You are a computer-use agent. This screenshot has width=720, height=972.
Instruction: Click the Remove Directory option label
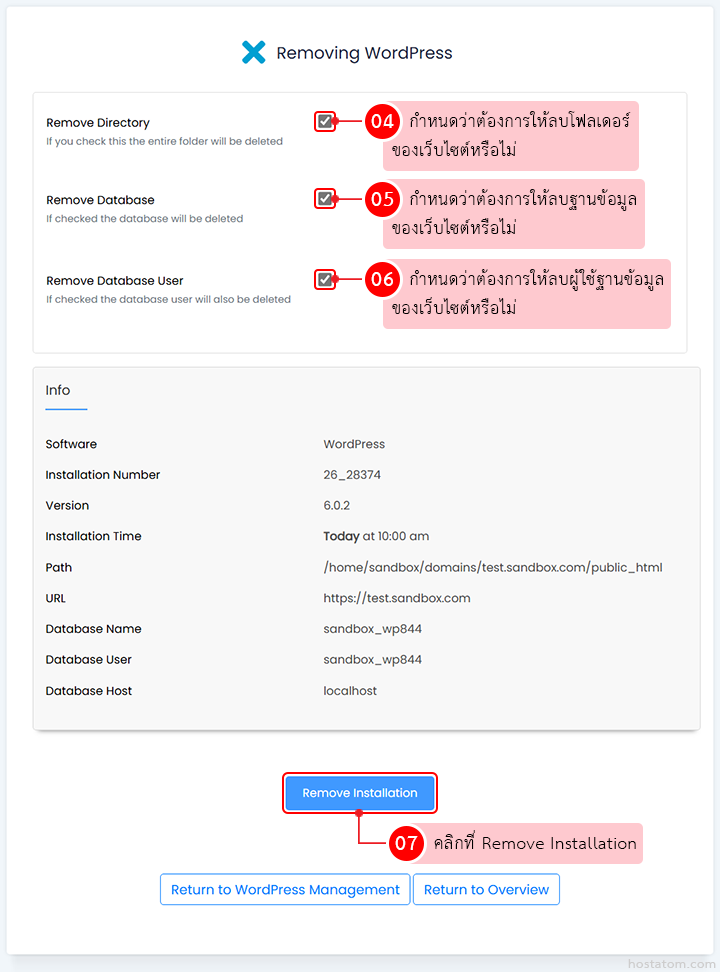98,123
